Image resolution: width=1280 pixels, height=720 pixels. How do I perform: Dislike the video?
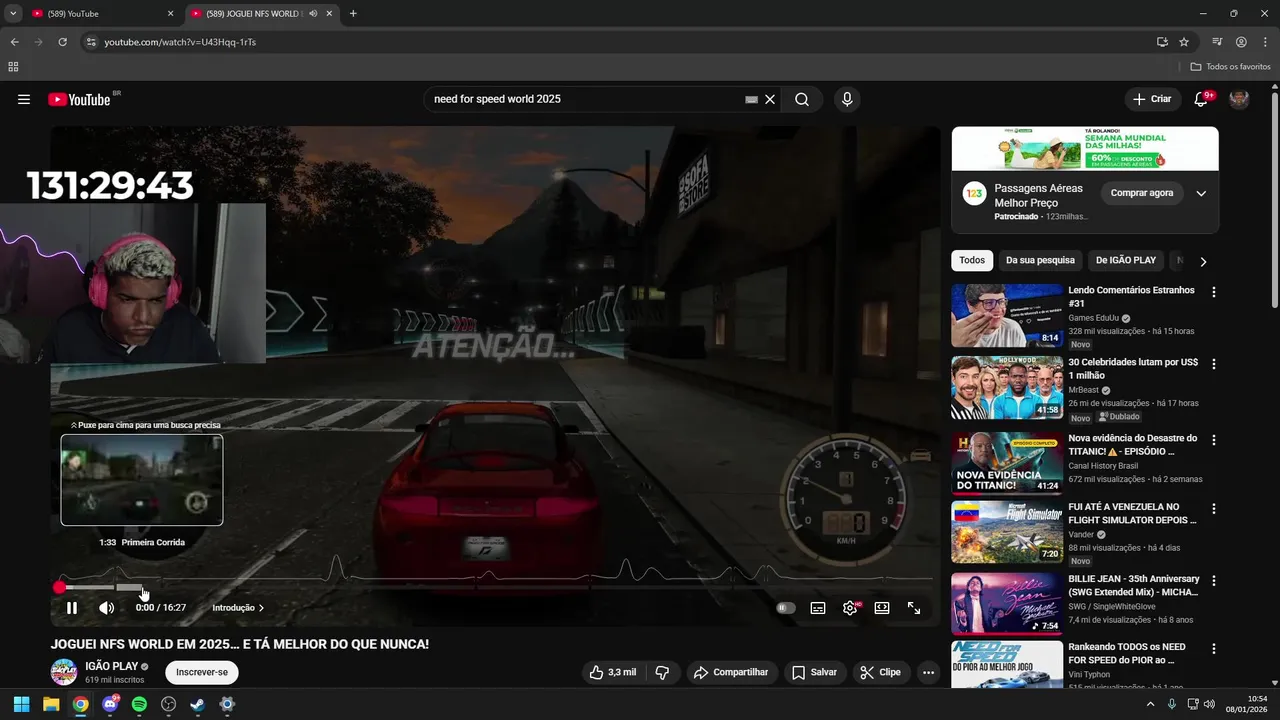(662, 672)
